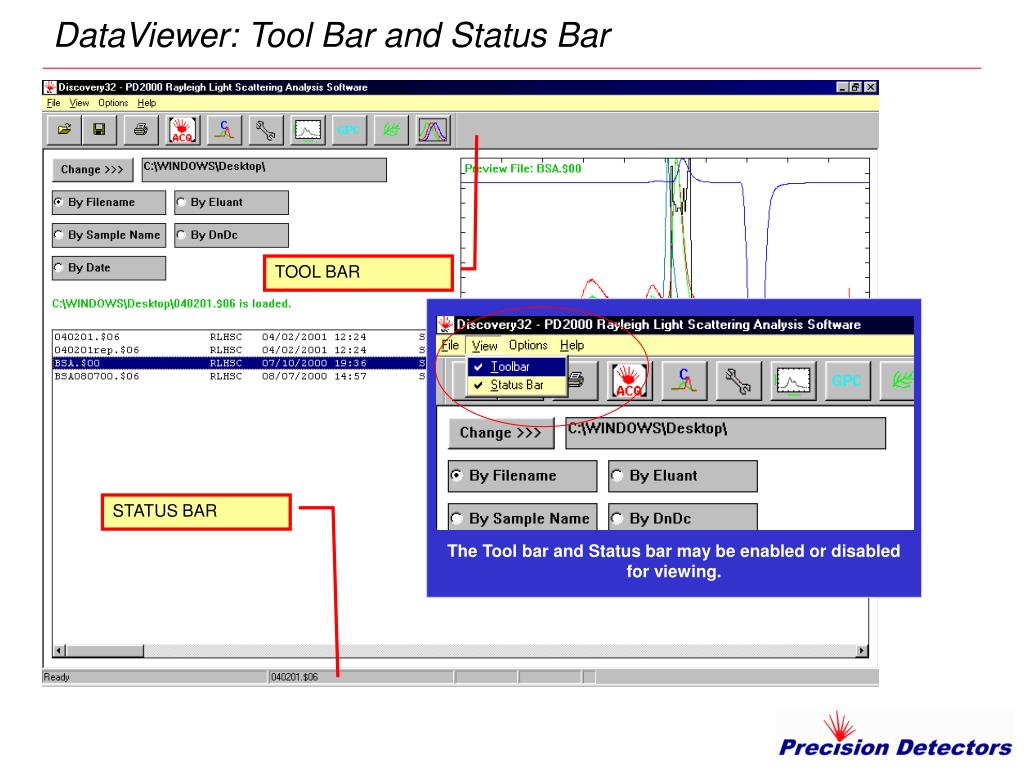Click the large wrench icon in the enlarged inset
This screenshot has height=768, width=1024.
click(738, 380)
